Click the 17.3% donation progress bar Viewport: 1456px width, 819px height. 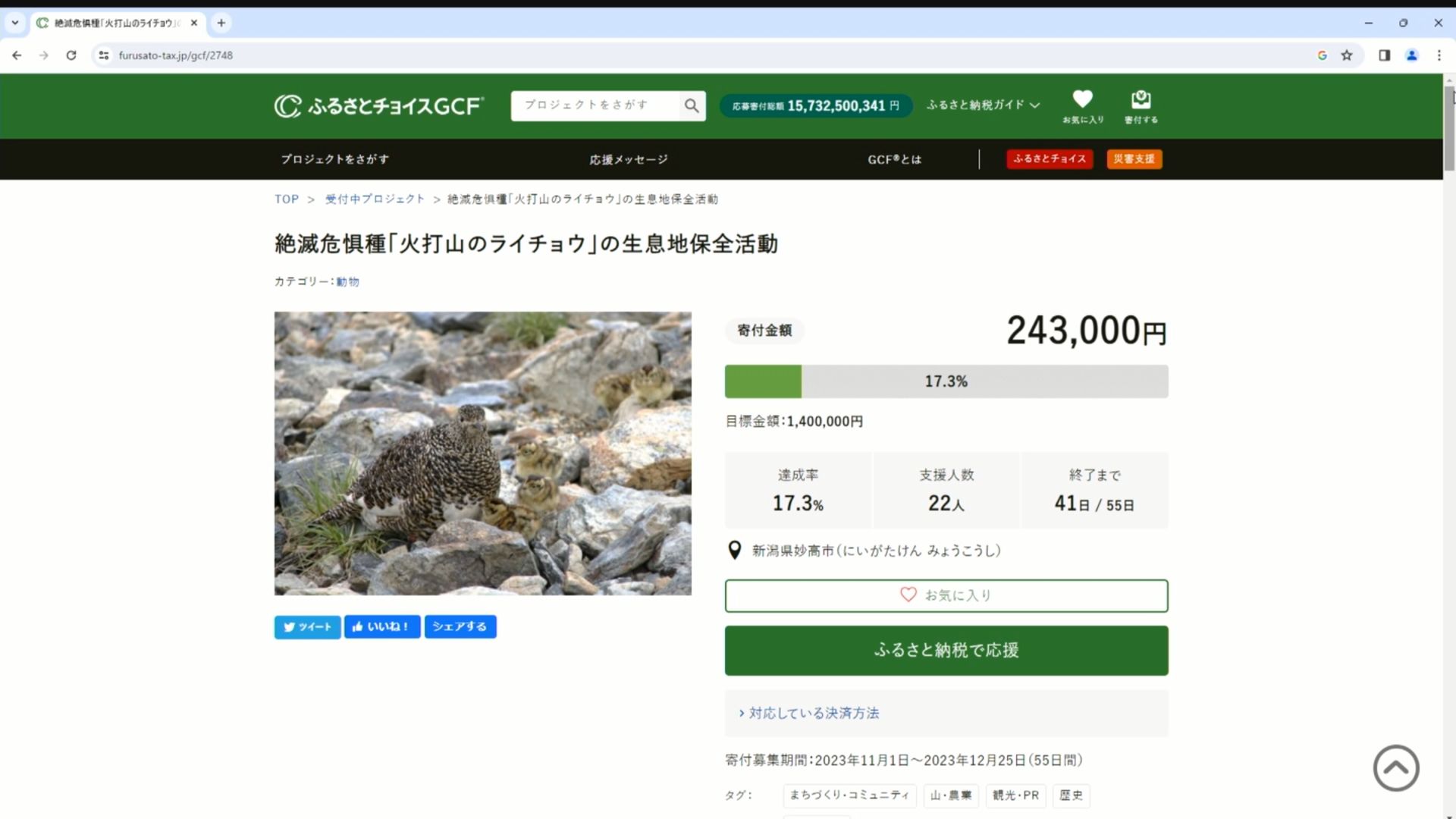946,381
